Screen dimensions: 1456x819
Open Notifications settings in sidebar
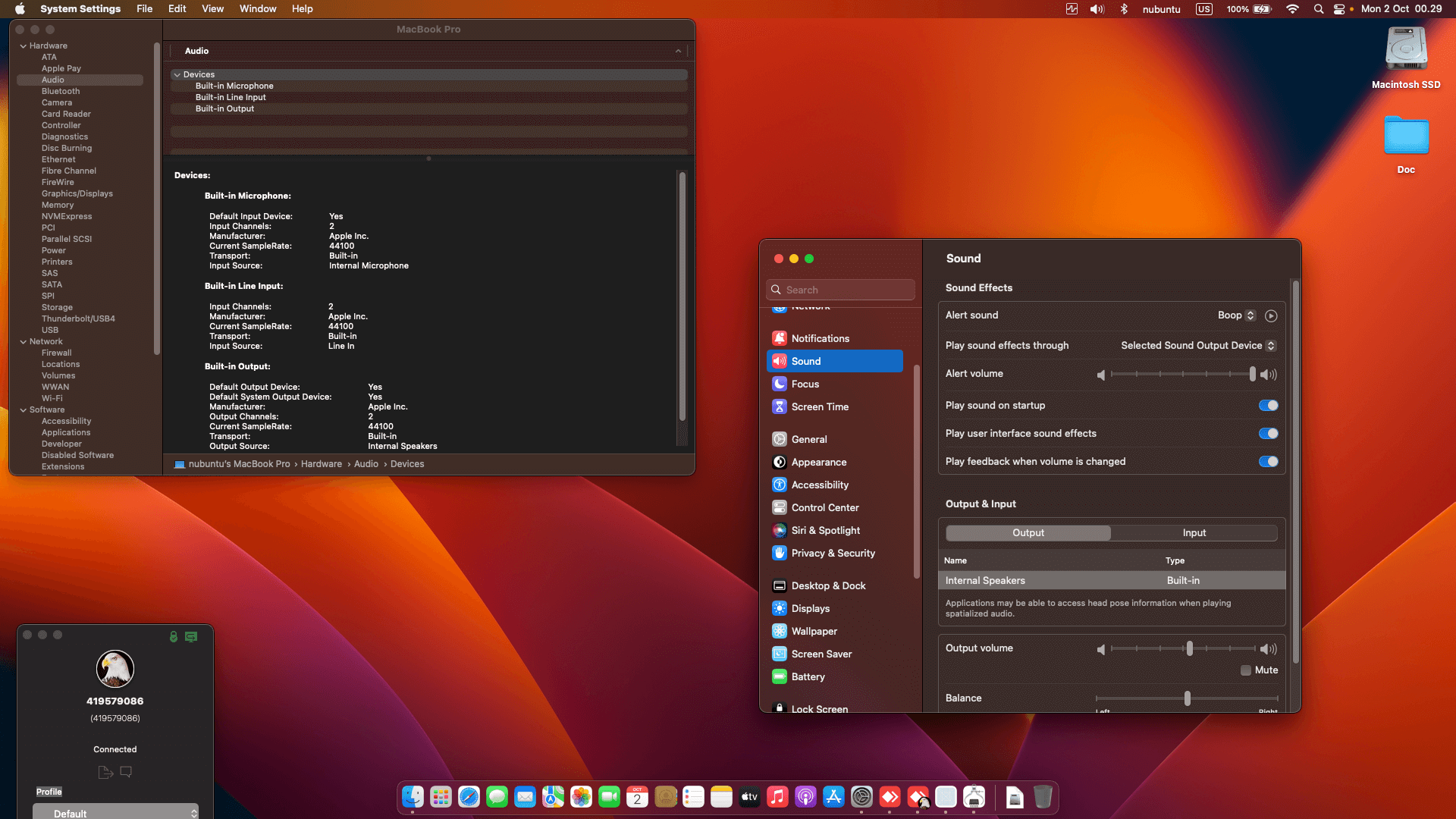click(x=819, y=338)
